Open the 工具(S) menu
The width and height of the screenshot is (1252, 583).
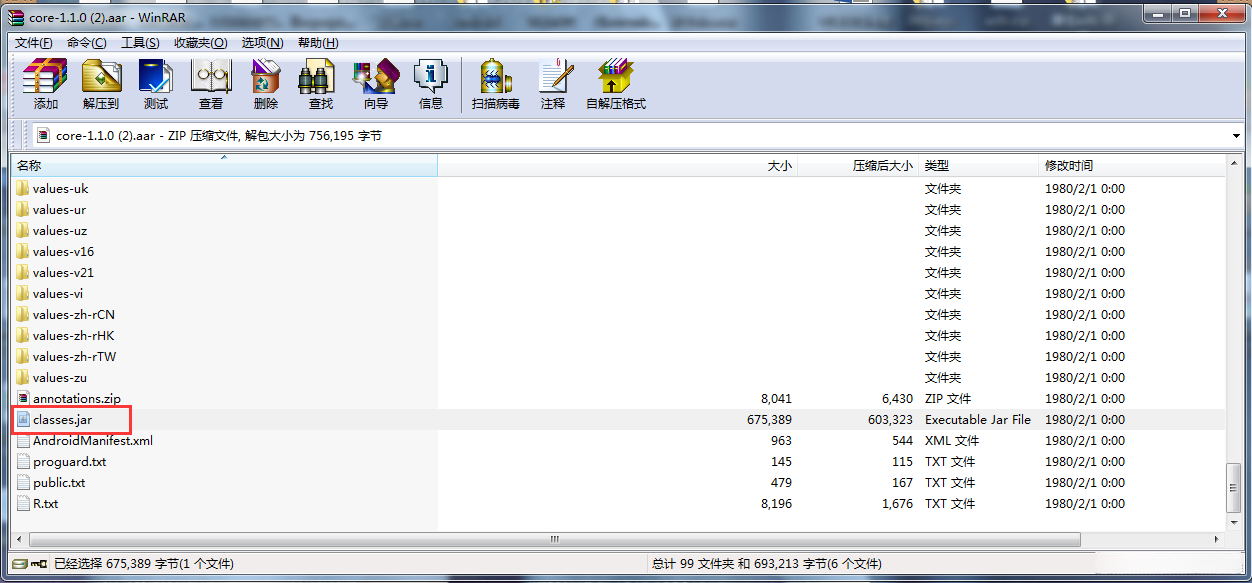tap(140, 43)
